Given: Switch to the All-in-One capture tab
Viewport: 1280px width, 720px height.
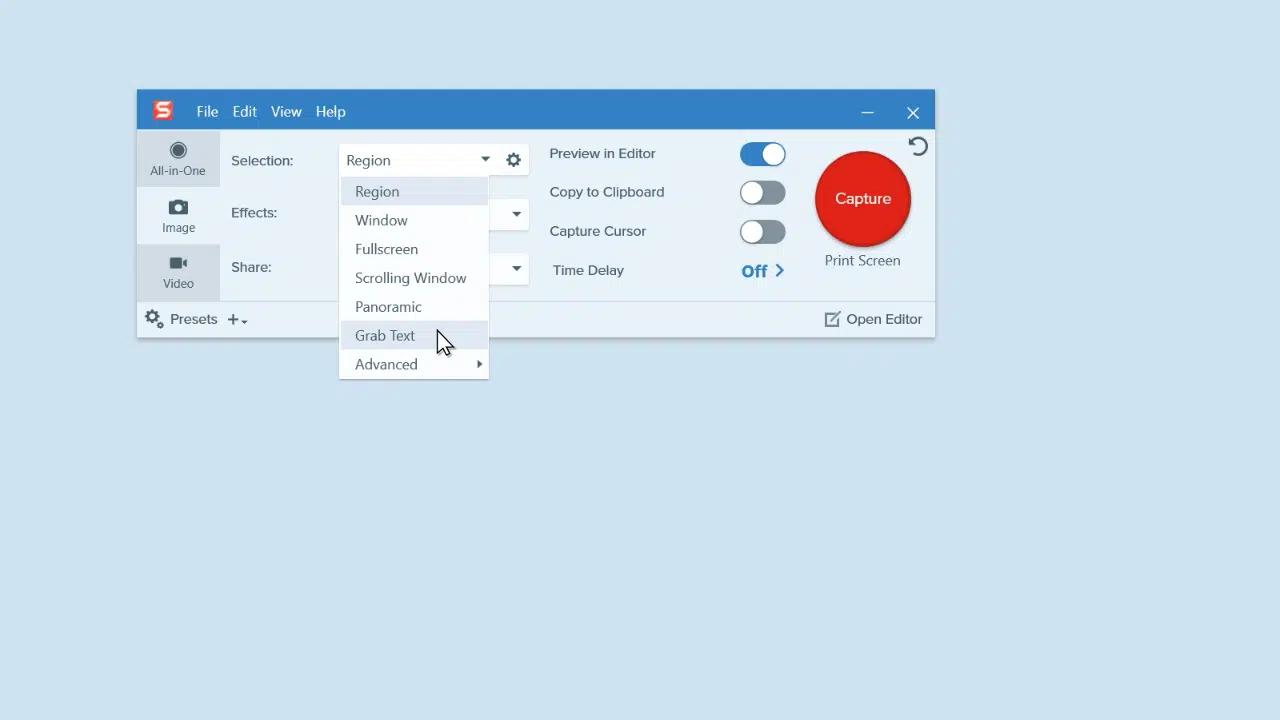Looking at the screenshot, I should click(178, 159).
